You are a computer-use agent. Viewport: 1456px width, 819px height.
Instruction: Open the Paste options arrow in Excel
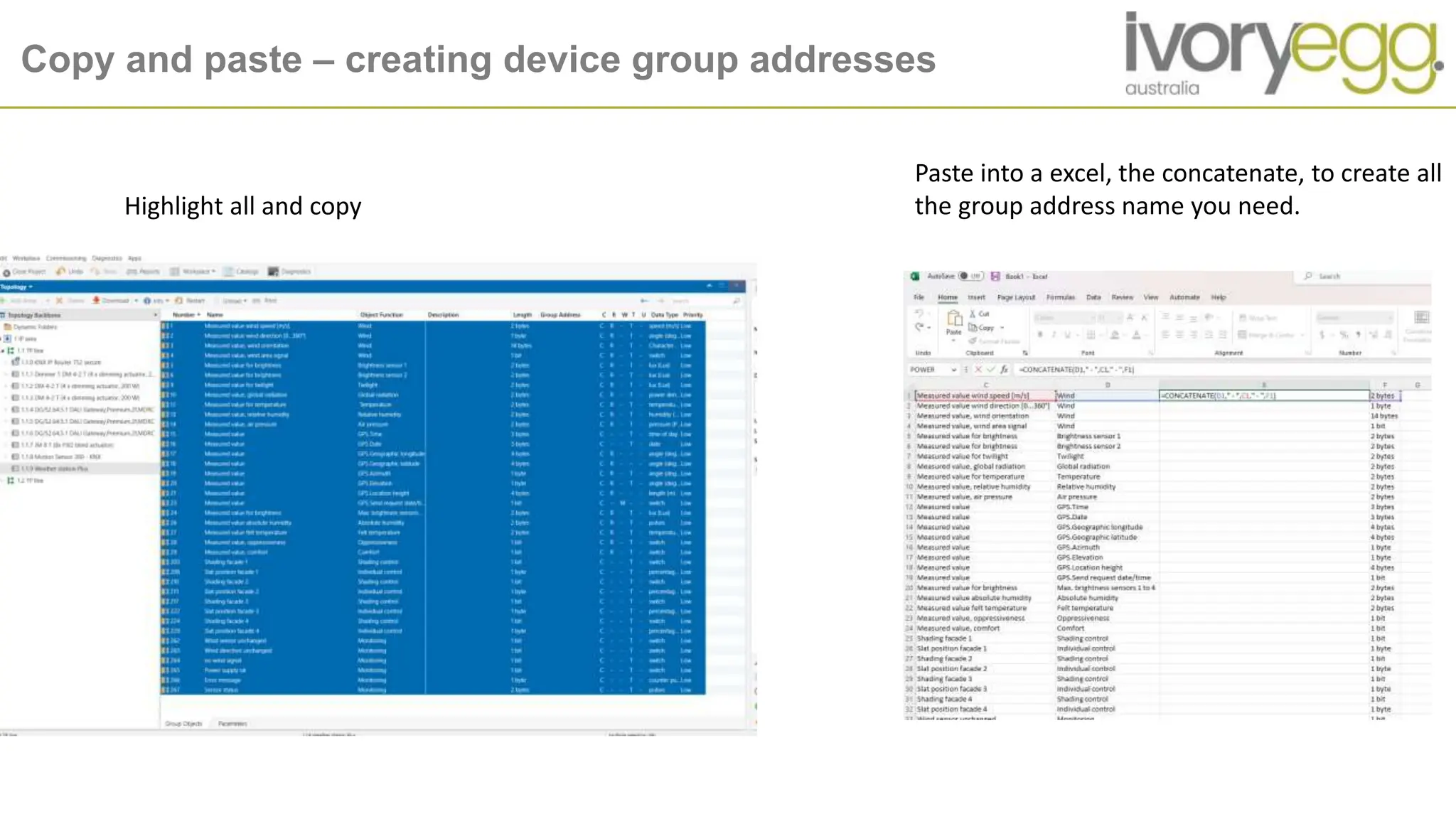tap(953, 341)
